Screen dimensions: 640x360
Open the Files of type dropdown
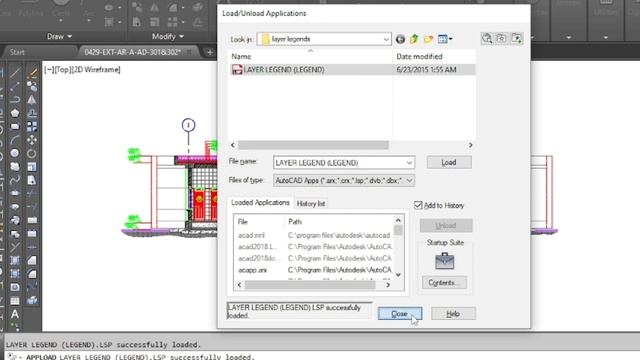click(409, 180)
